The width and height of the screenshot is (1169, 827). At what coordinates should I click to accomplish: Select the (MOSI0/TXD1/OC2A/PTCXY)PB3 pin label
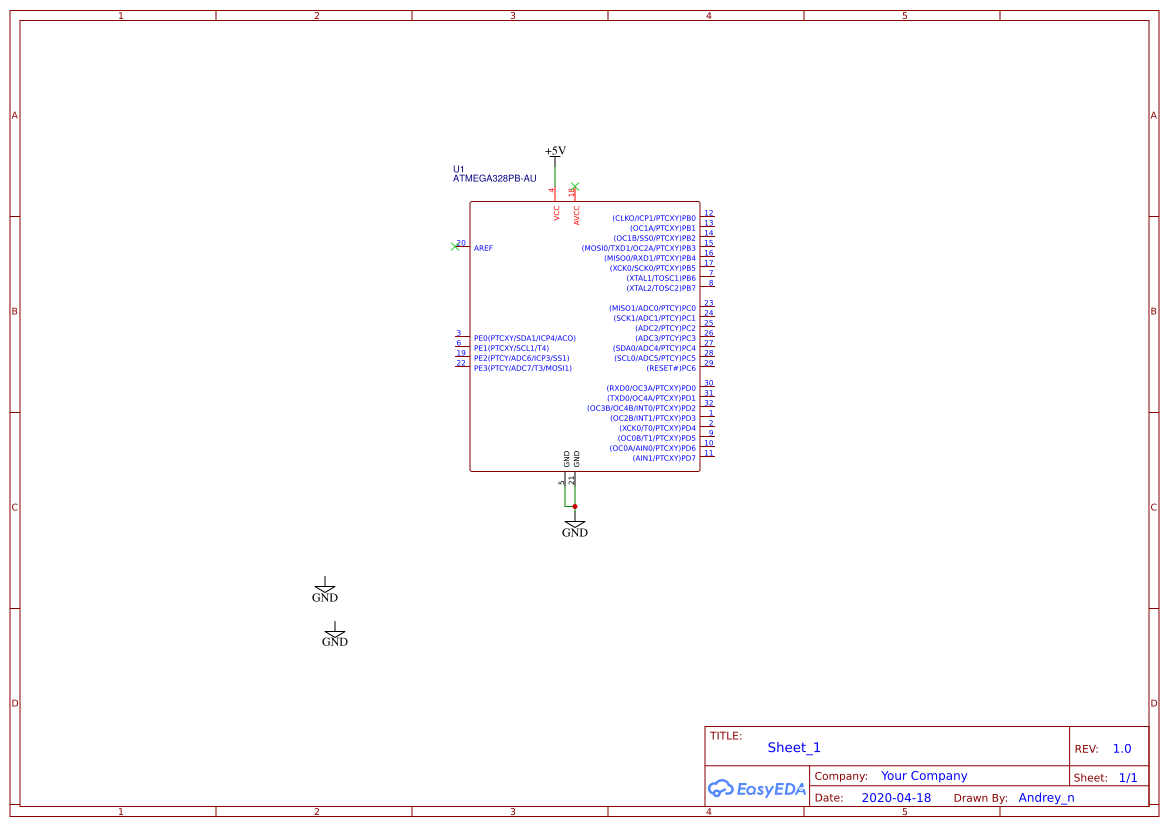point(638,248)
